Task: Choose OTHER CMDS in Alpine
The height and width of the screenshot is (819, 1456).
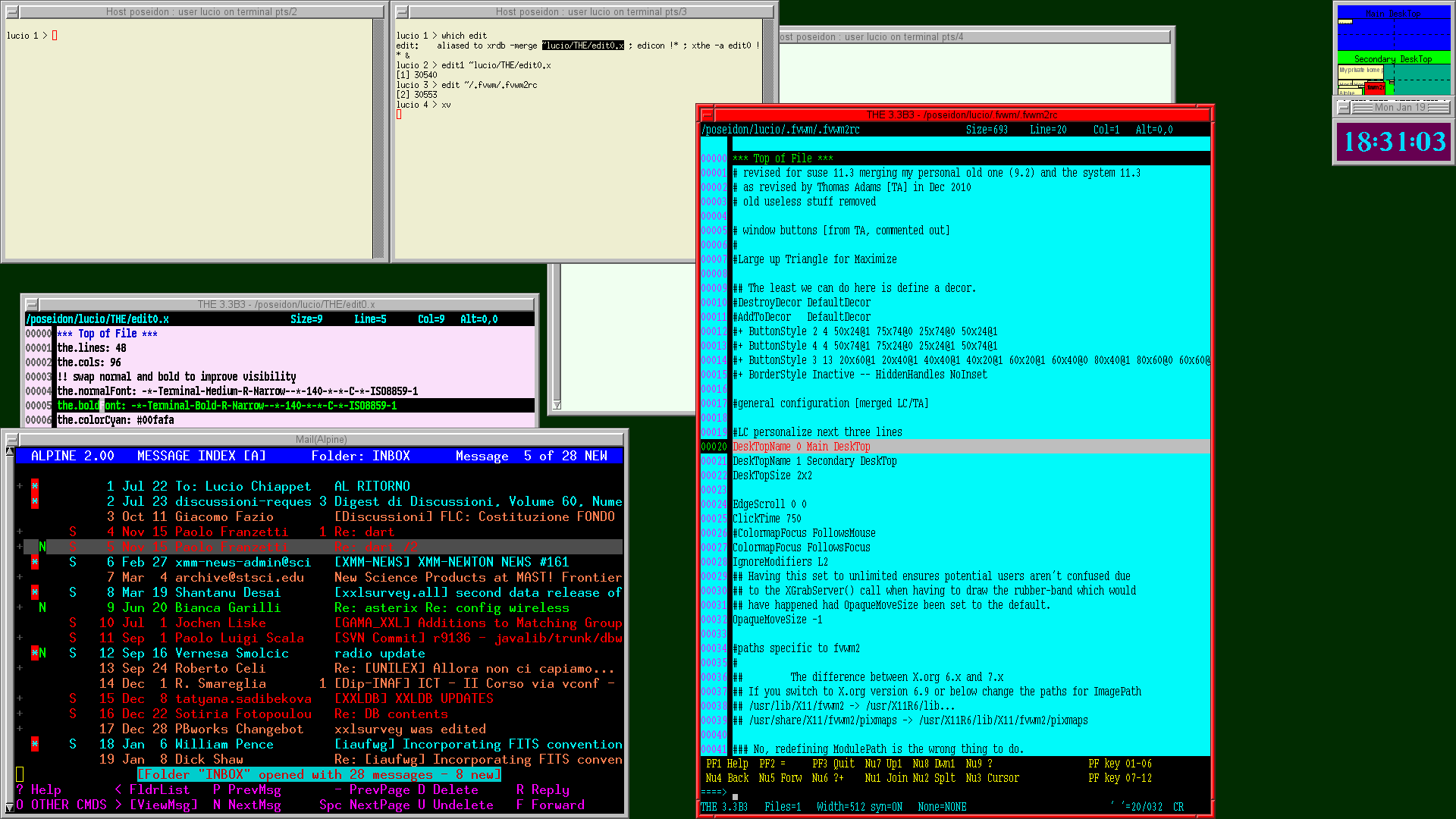Action: [61, 805]
